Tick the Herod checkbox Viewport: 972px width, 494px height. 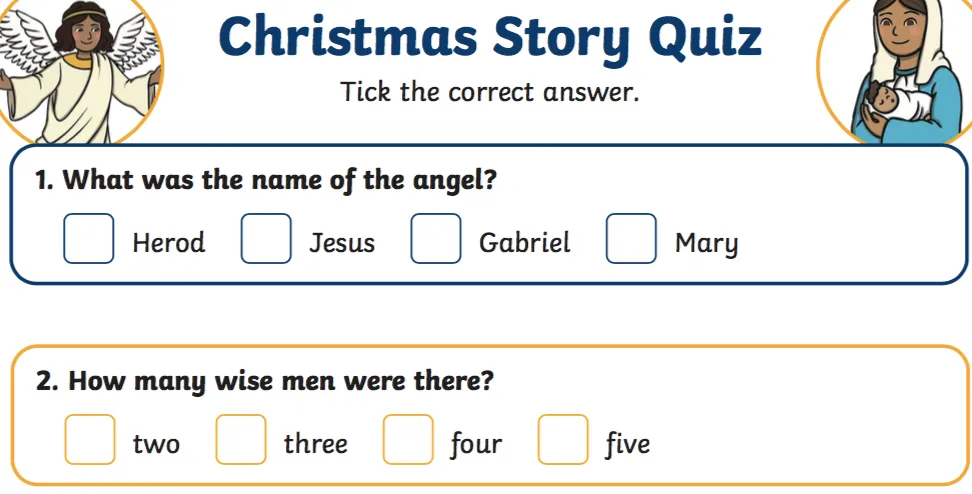[x=89, y=239]
